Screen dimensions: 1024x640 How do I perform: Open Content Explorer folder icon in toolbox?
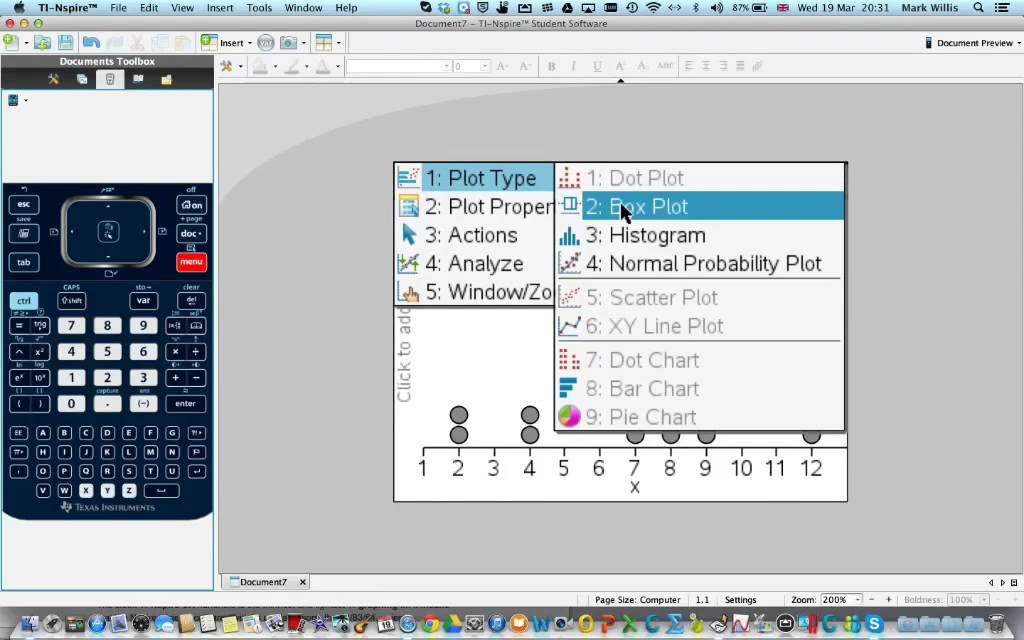pyautogui.click(x=167, y=79)
